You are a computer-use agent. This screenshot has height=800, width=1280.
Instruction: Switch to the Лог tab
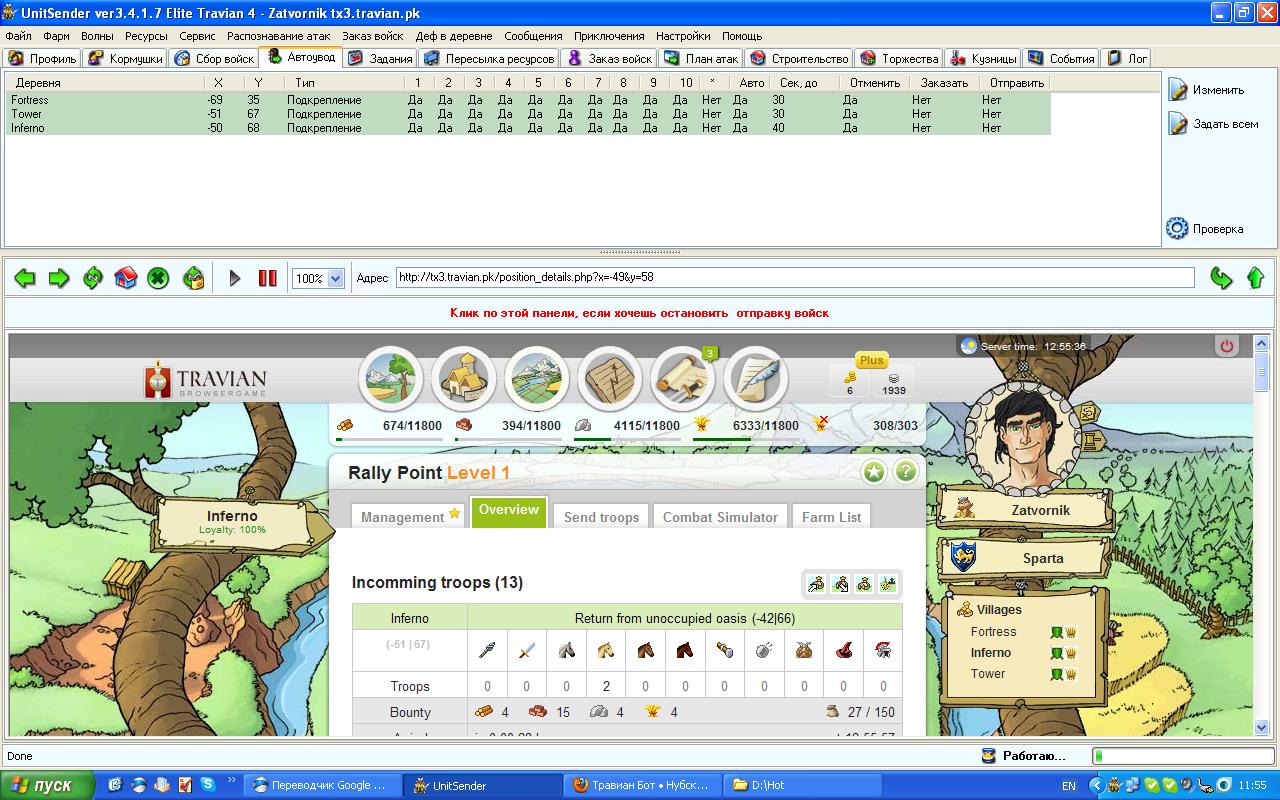point(1127,59)
